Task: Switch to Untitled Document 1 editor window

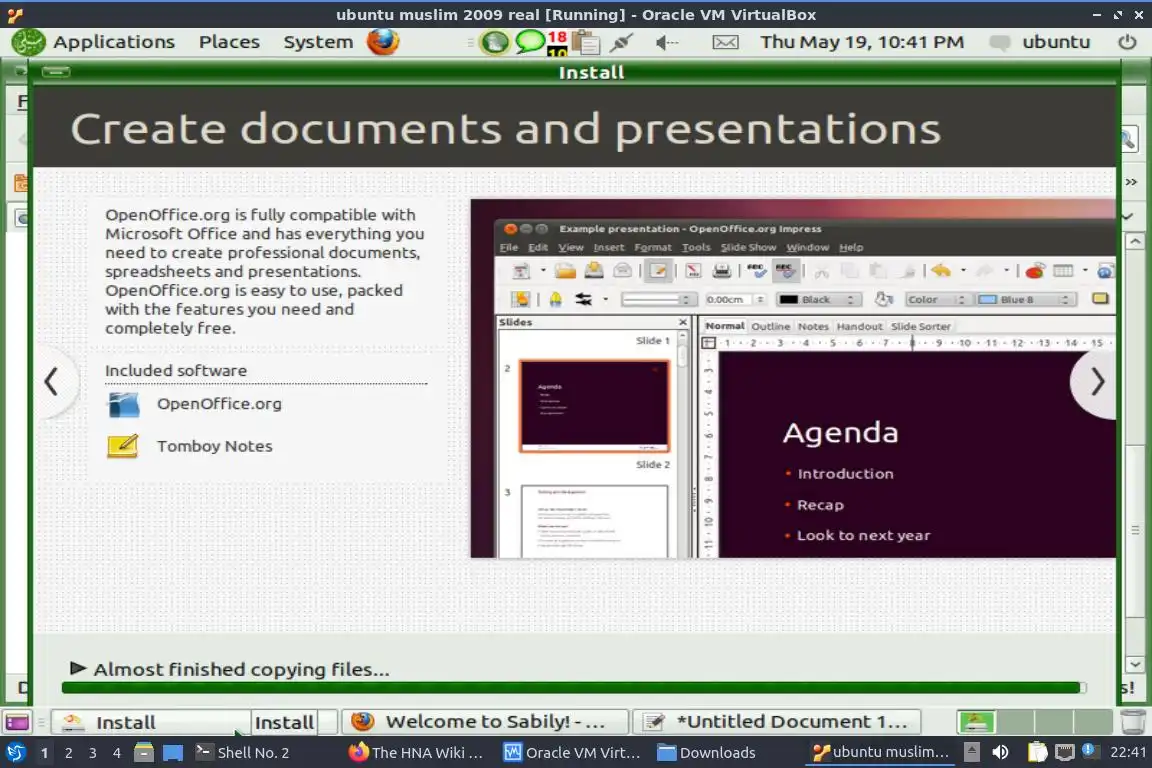Action: (x=777, y=722)
